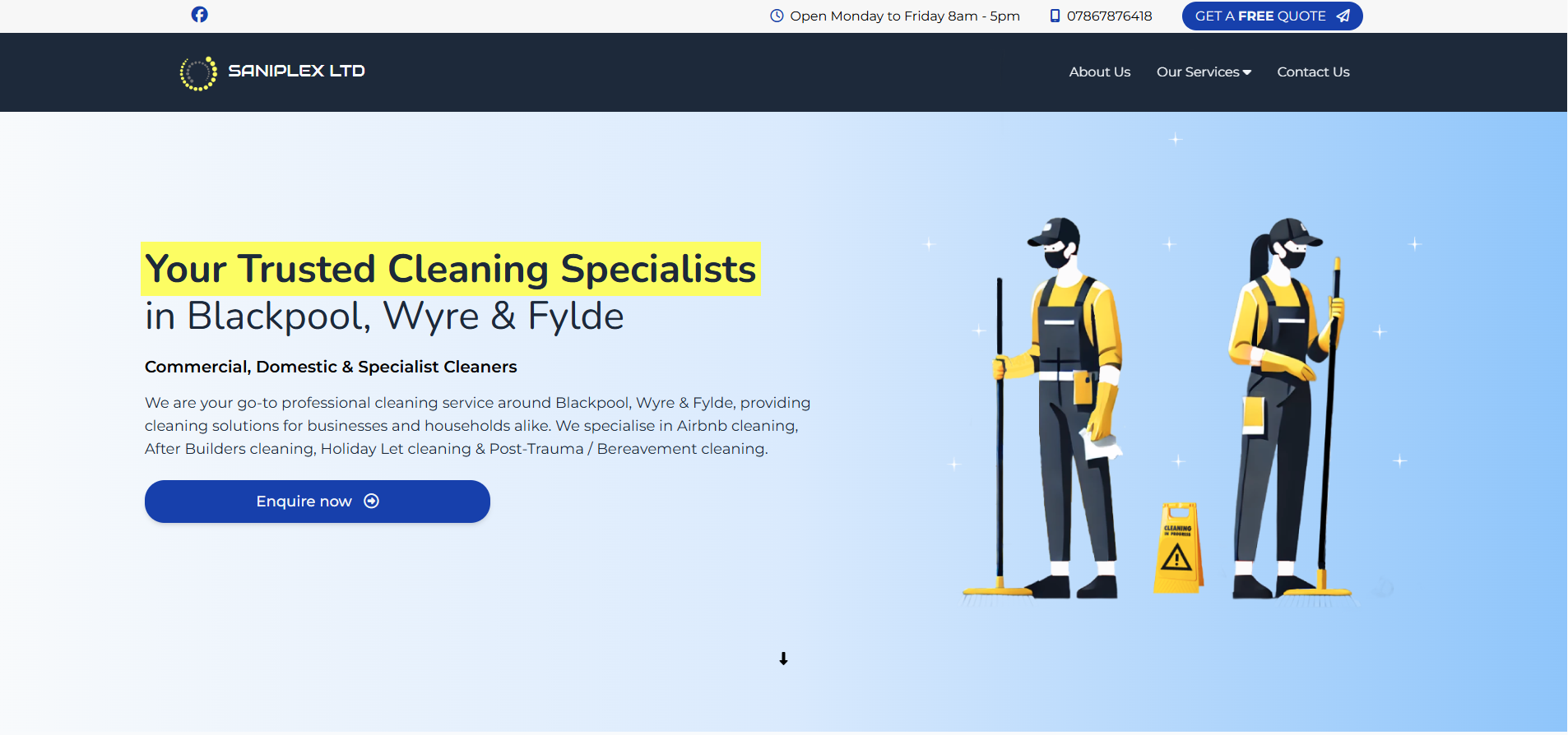Call the number 07867876418
This screenshot has height=735, width=1568.
click(1109, 16)
